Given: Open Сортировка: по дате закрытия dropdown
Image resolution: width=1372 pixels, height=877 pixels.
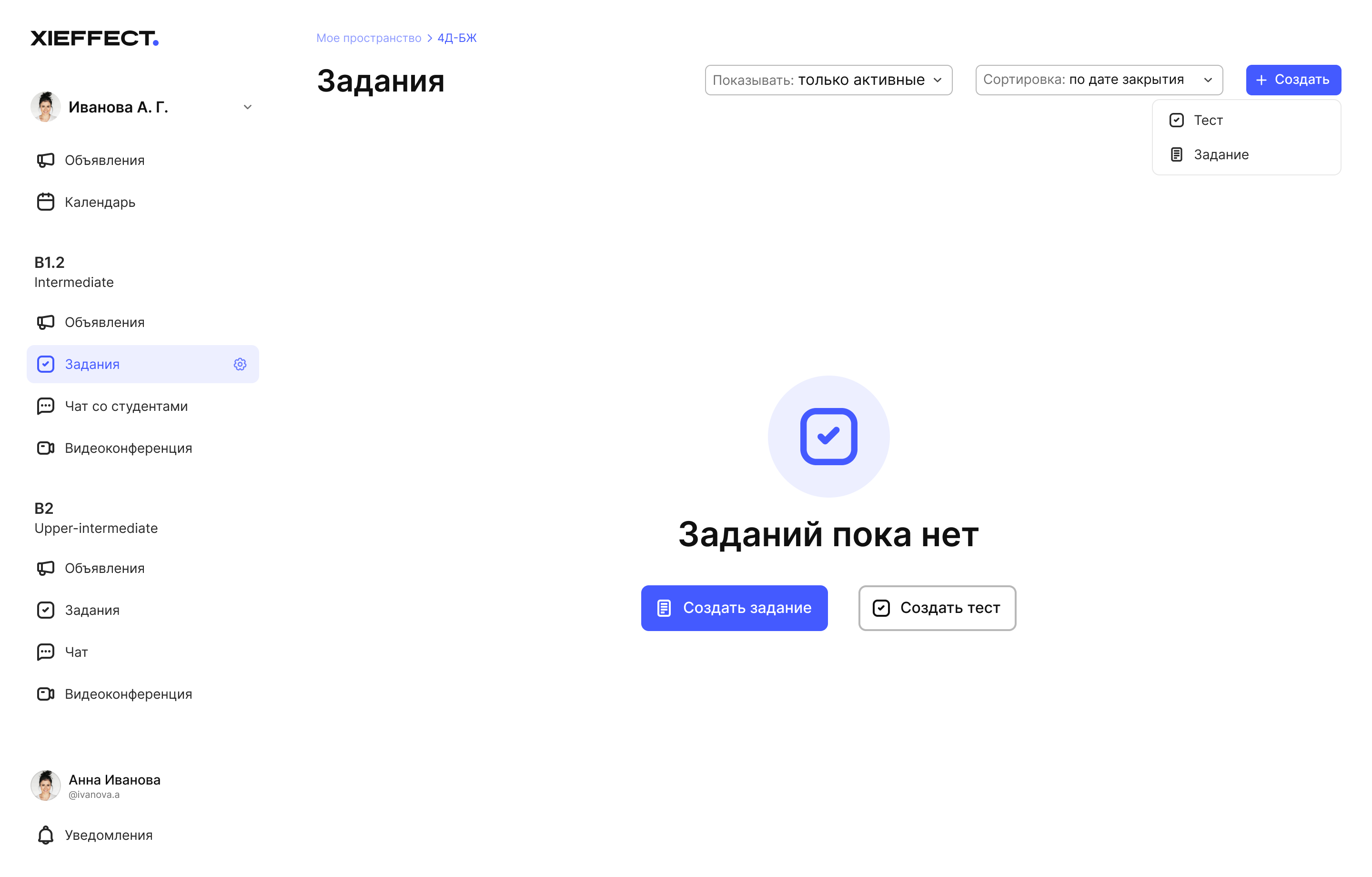Looking at the screenshot, I should [x=1099, y=80].
